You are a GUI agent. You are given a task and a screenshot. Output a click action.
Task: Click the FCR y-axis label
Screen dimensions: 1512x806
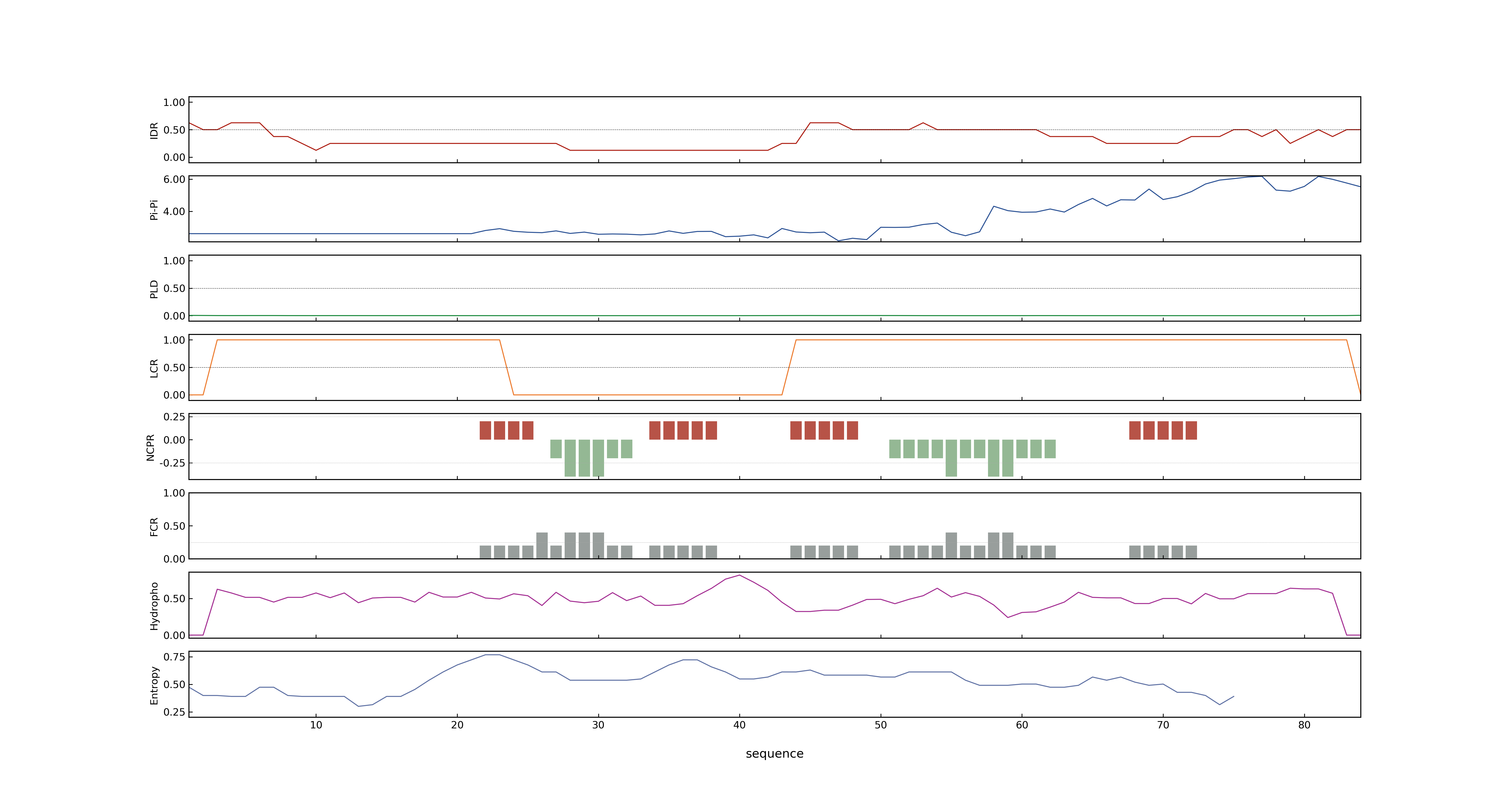pos(154,527)
